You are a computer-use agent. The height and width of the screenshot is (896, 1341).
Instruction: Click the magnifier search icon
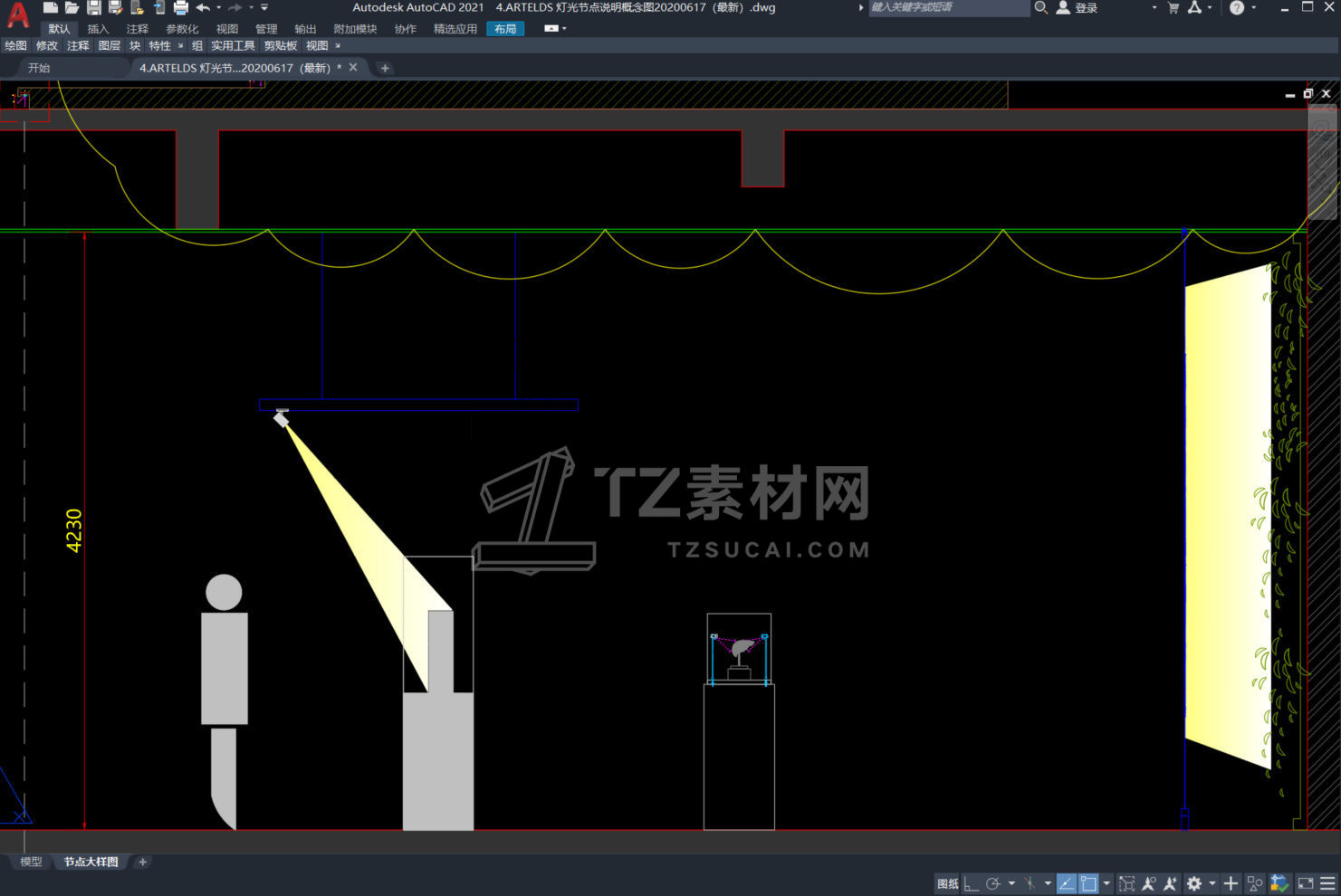pos(1041,7)
